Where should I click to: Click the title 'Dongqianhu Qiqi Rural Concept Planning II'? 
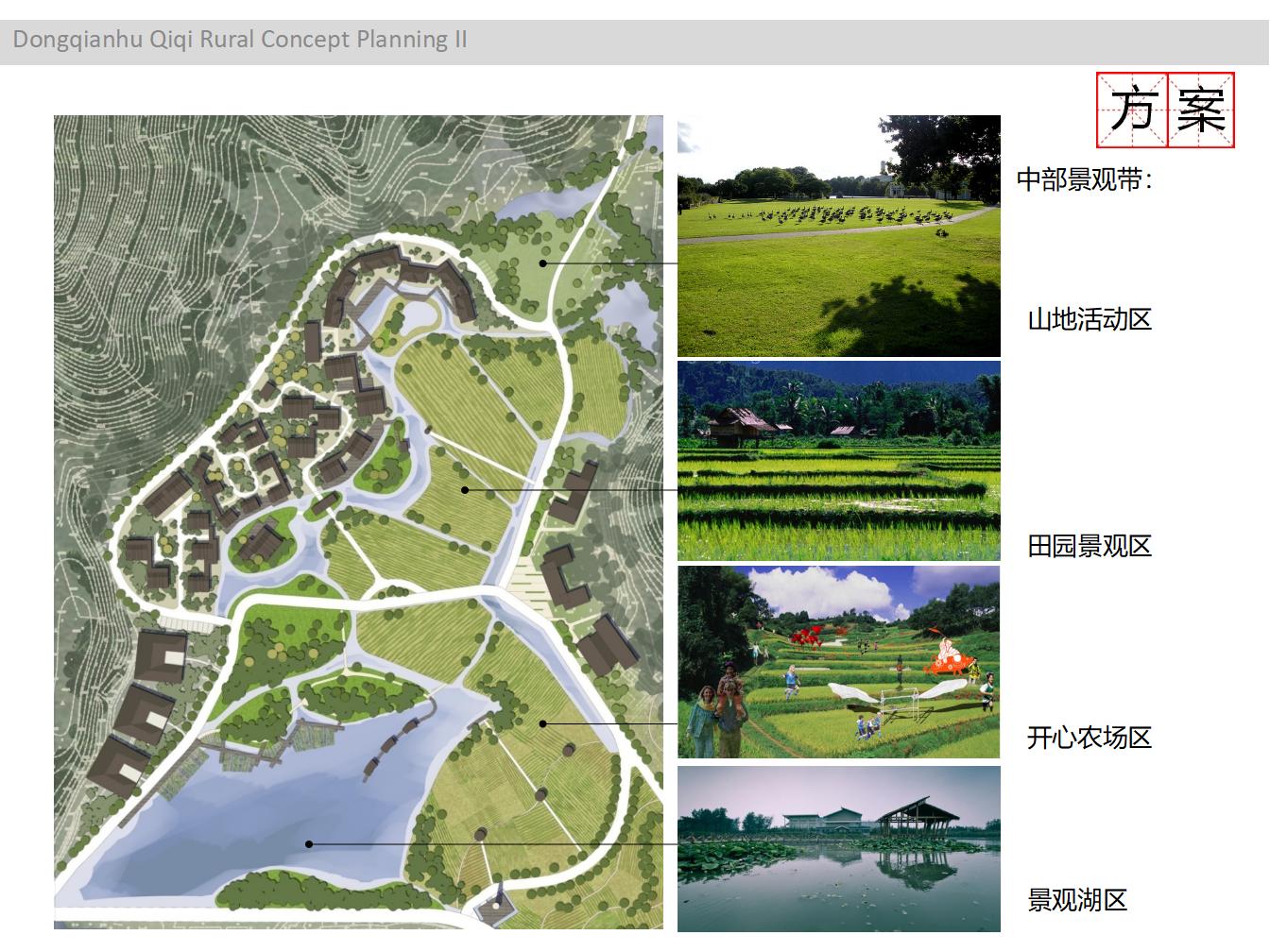coord(240,40)
